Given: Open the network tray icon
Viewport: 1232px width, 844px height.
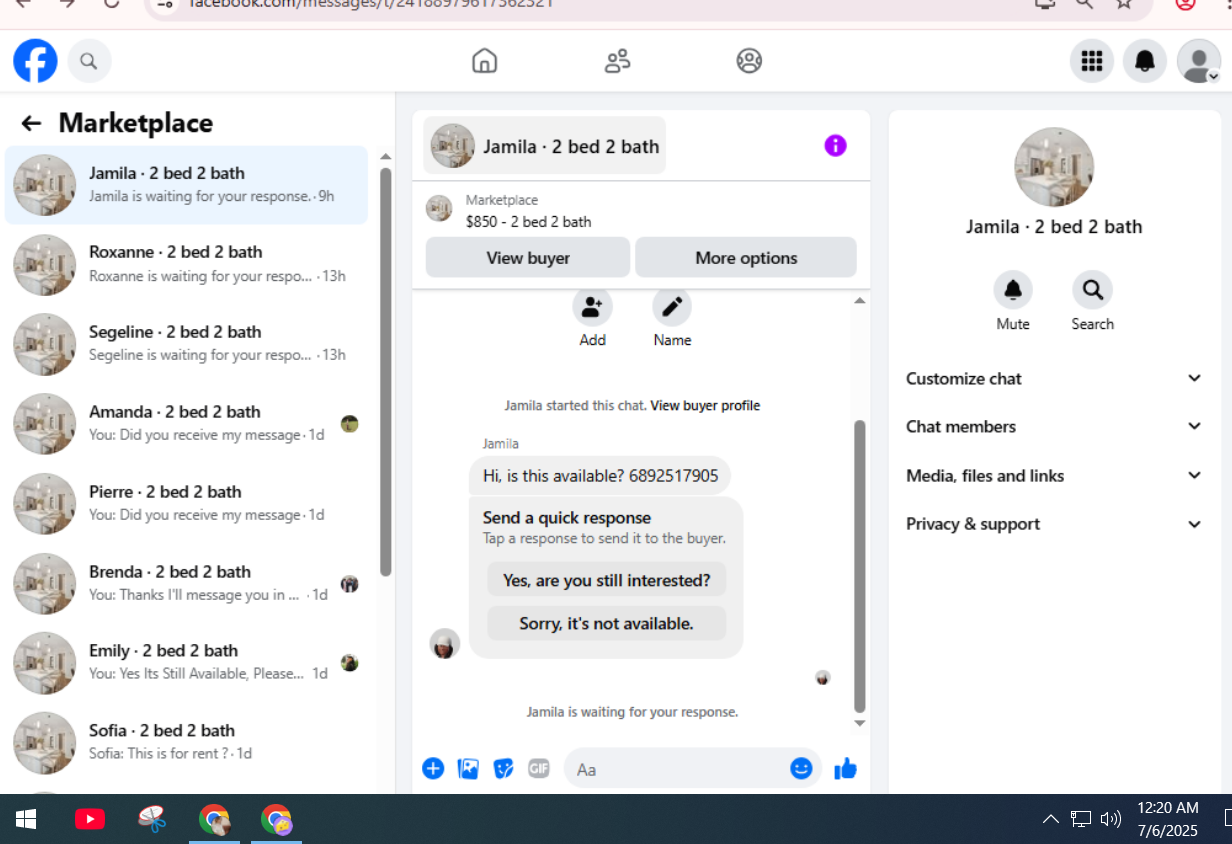Looking at the screenshot, I should (1081, 819).
